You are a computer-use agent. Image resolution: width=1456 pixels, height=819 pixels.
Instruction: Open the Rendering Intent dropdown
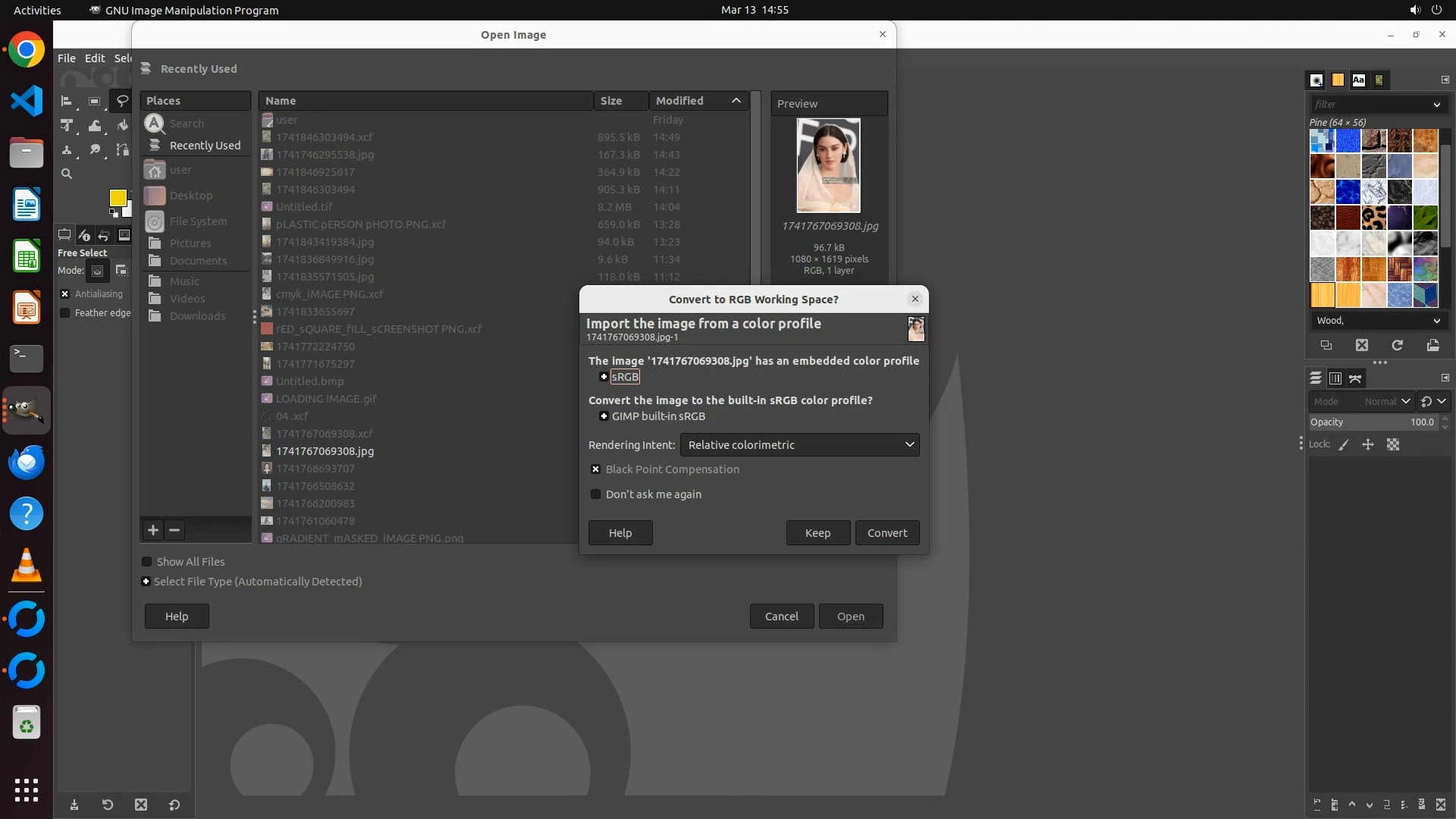coord(799,445)
